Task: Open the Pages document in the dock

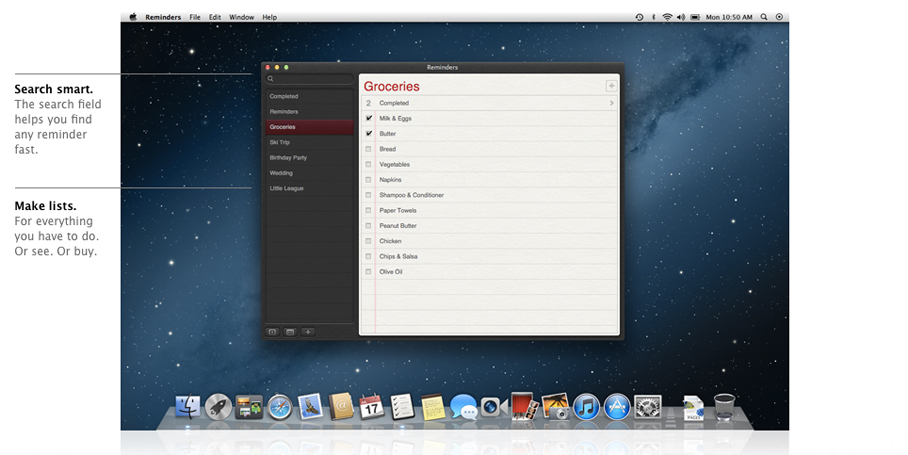Action: (693, 408)
